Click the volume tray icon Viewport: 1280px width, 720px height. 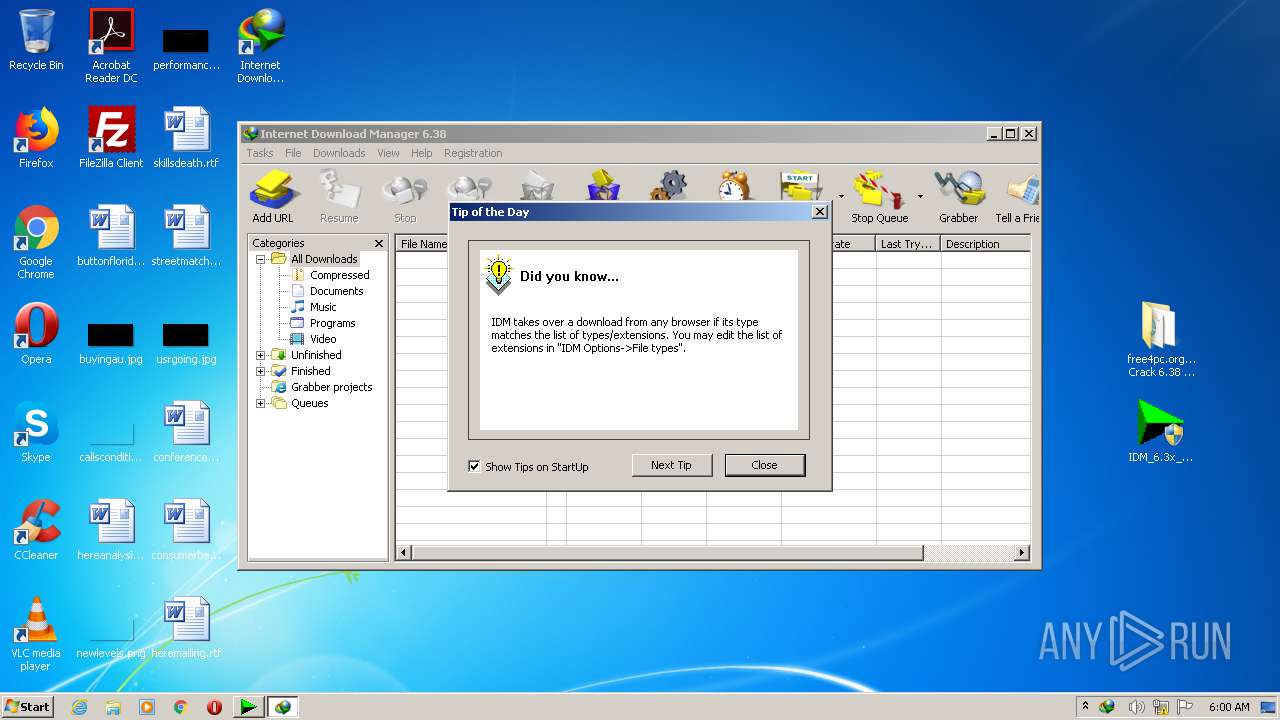(1137, 707)
